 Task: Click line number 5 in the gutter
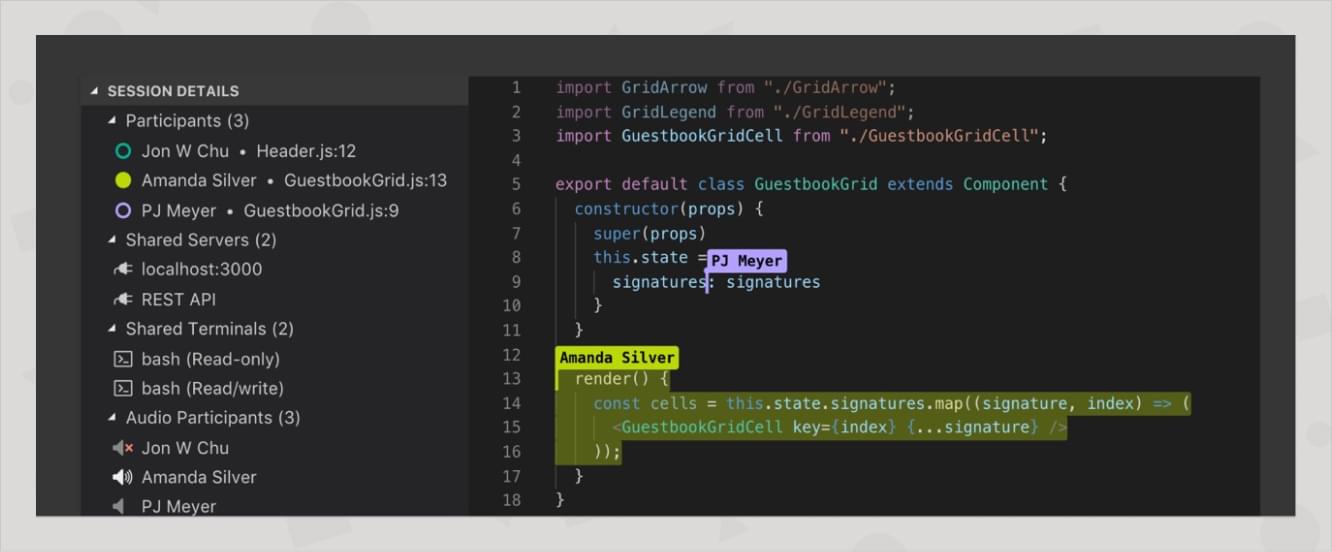click(516, 185)
